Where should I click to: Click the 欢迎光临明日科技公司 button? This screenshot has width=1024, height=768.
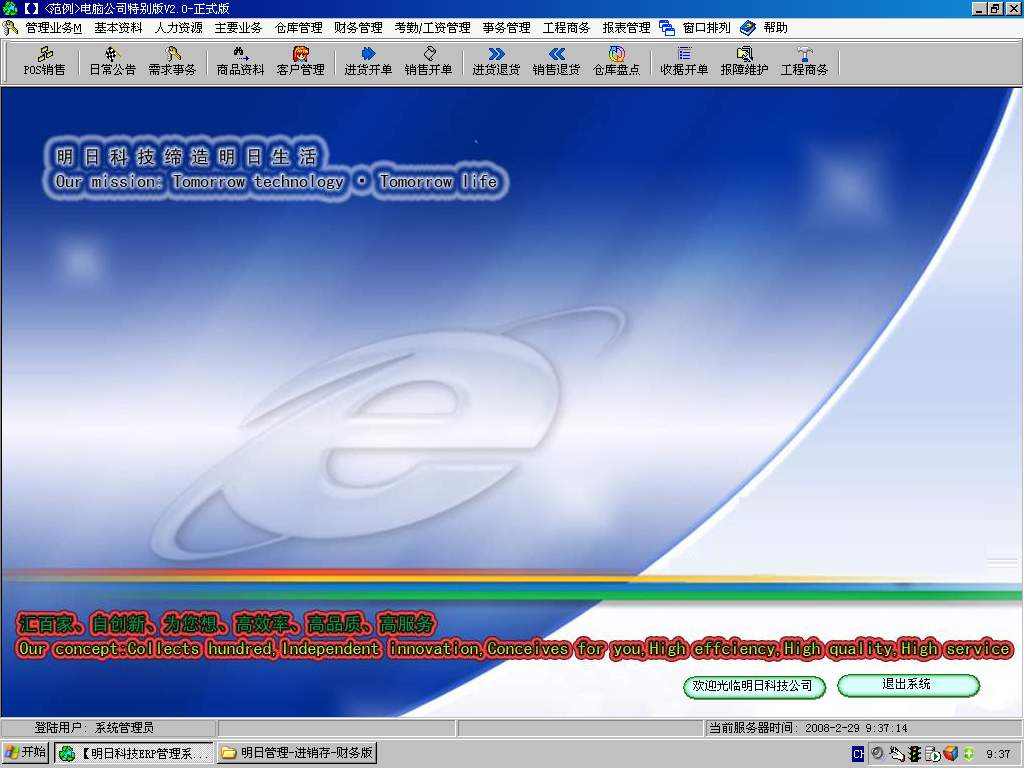754,686
